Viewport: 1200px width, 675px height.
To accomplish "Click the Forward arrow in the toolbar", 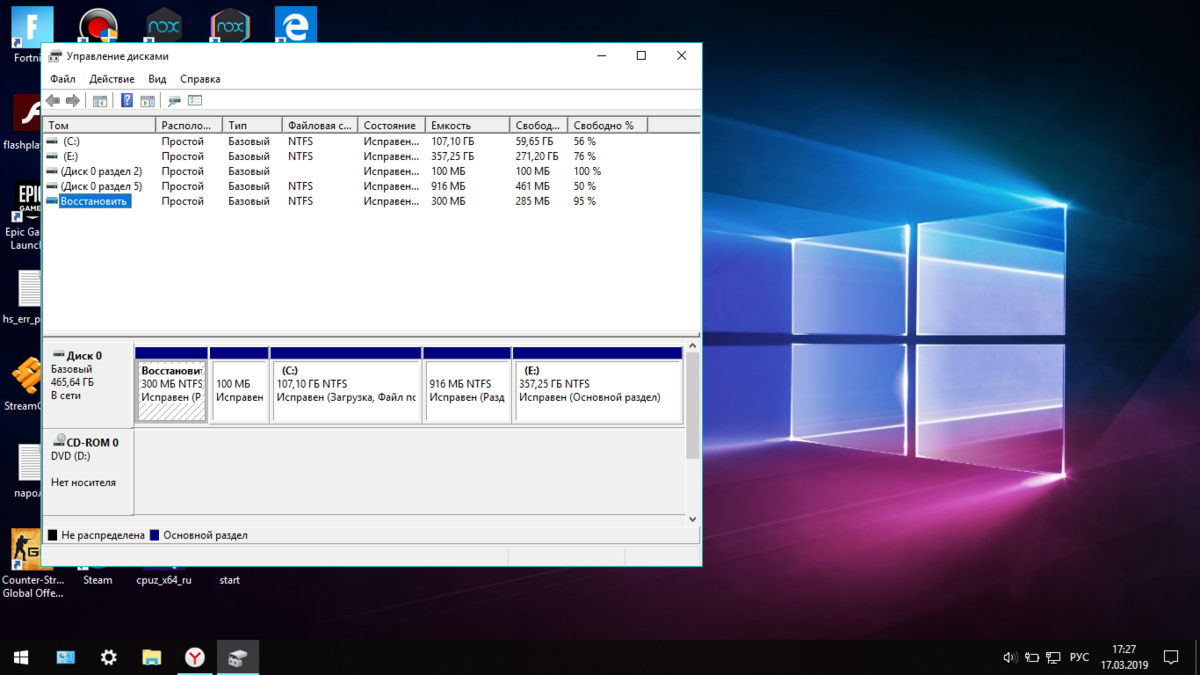I will 73,101.
